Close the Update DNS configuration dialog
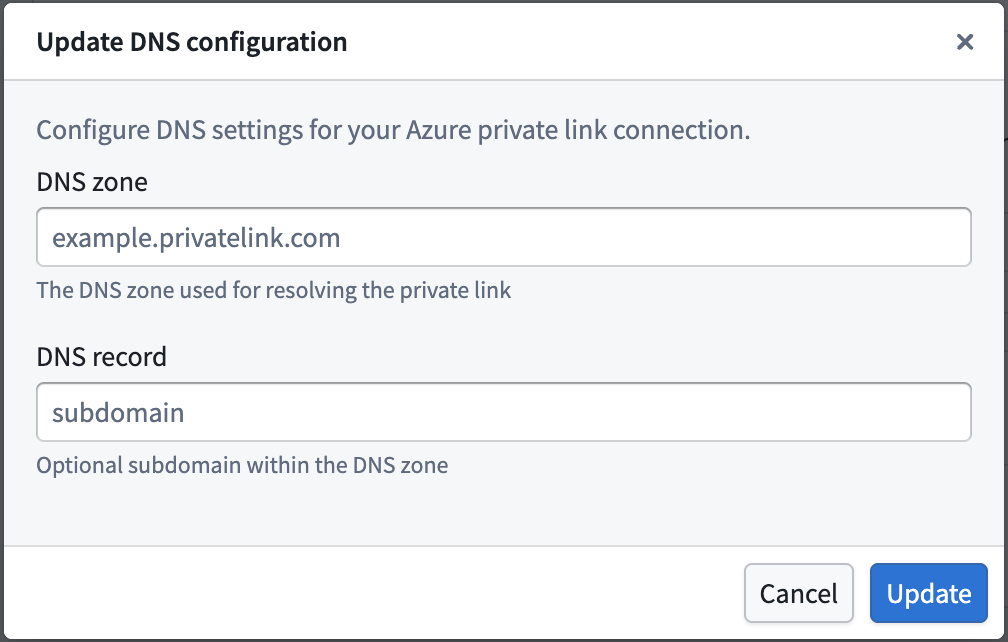 [x=965, y=42]
